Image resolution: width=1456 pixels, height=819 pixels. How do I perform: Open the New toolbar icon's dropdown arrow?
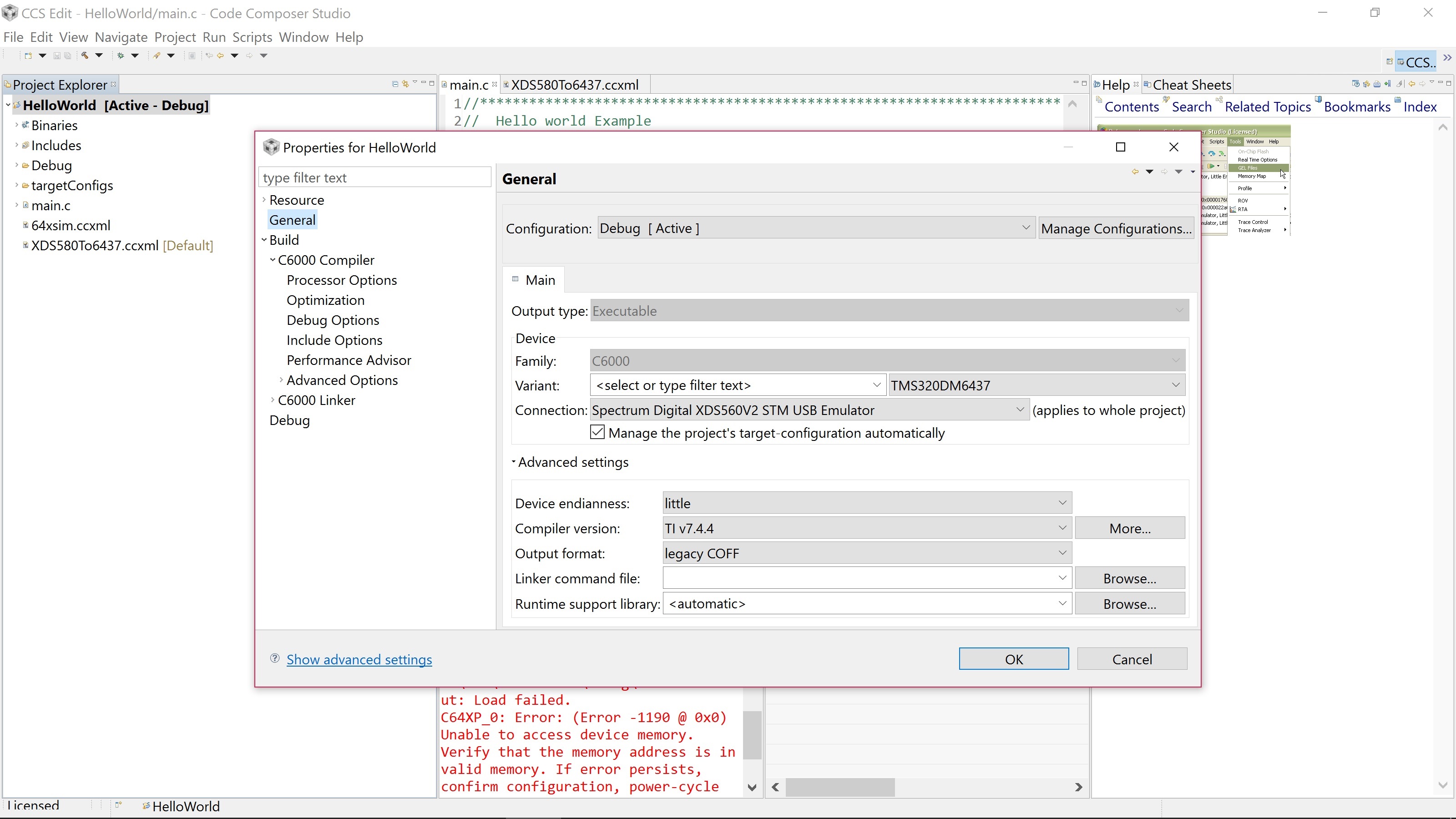(42, 56)
